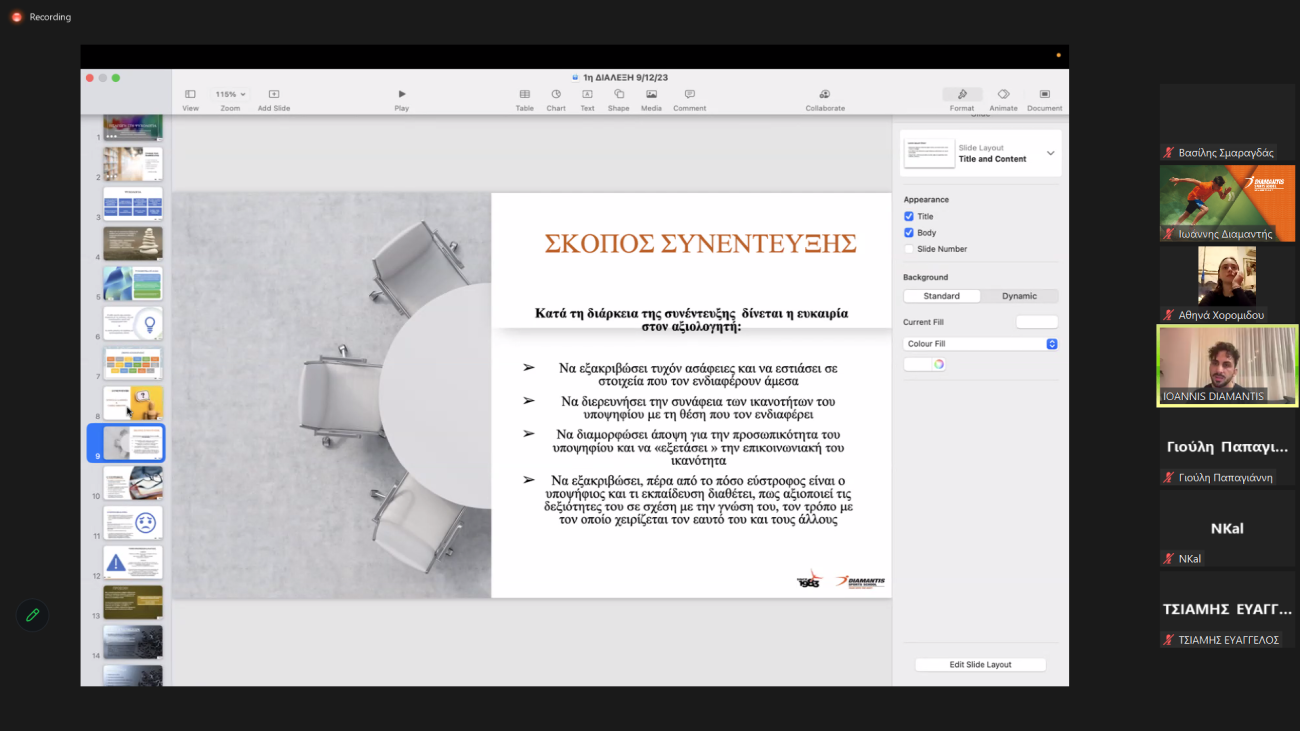
Task: Click the green annotate pencil button
Action: tap(32, 615)
